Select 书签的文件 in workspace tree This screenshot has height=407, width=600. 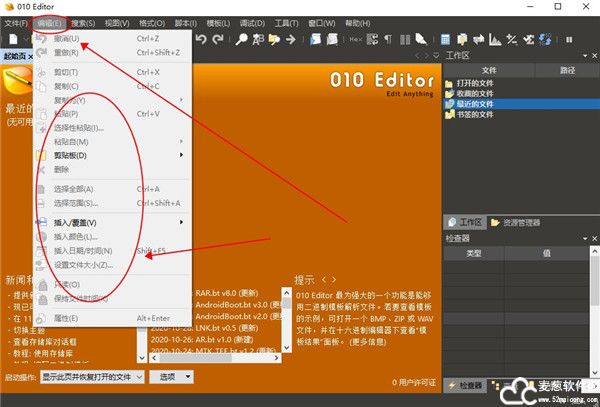[474, 114]
